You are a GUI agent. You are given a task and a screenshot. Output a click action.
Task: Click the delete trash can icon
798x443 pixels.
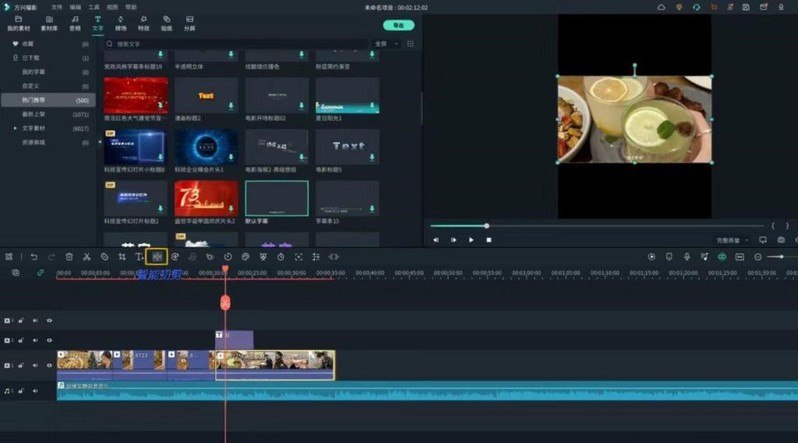coord(69,257)
